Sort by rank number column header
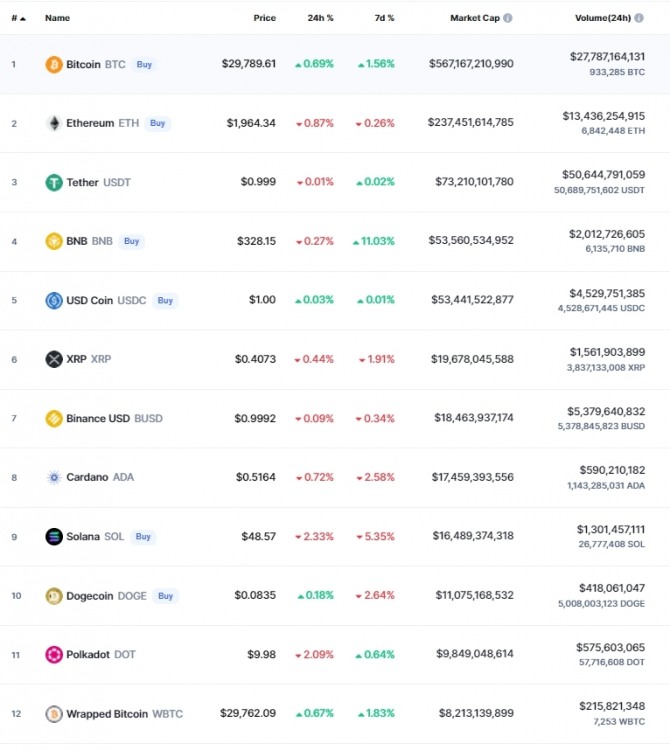This screenshot has height=750, width=670. (x=18, y=18)
